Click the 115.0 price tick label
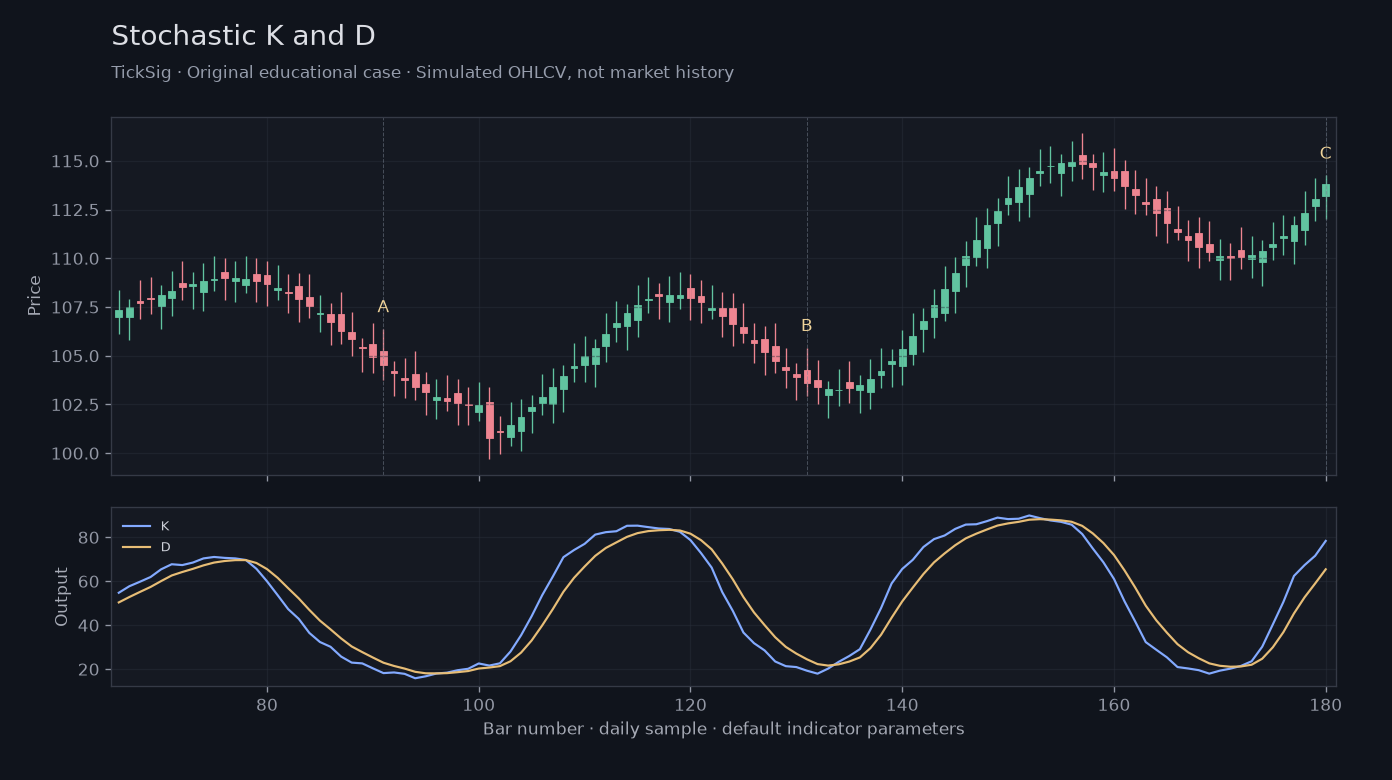The width and height of the screenshot is (1392, 780). click(77, 162)
